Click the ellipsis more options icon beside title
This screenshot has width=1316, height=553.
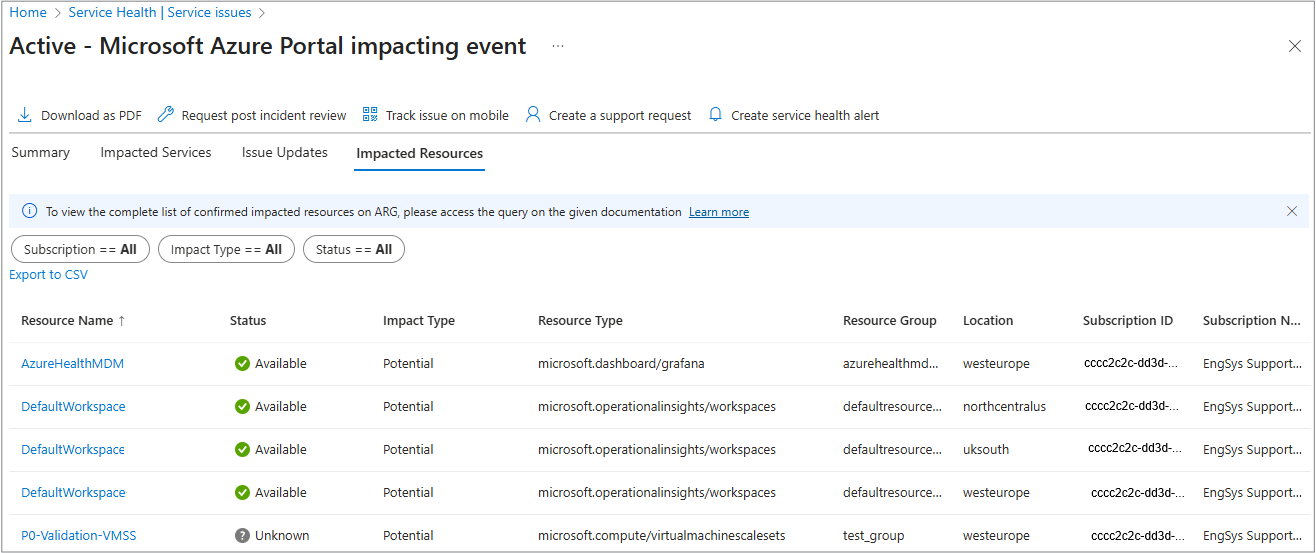point(557,46)
